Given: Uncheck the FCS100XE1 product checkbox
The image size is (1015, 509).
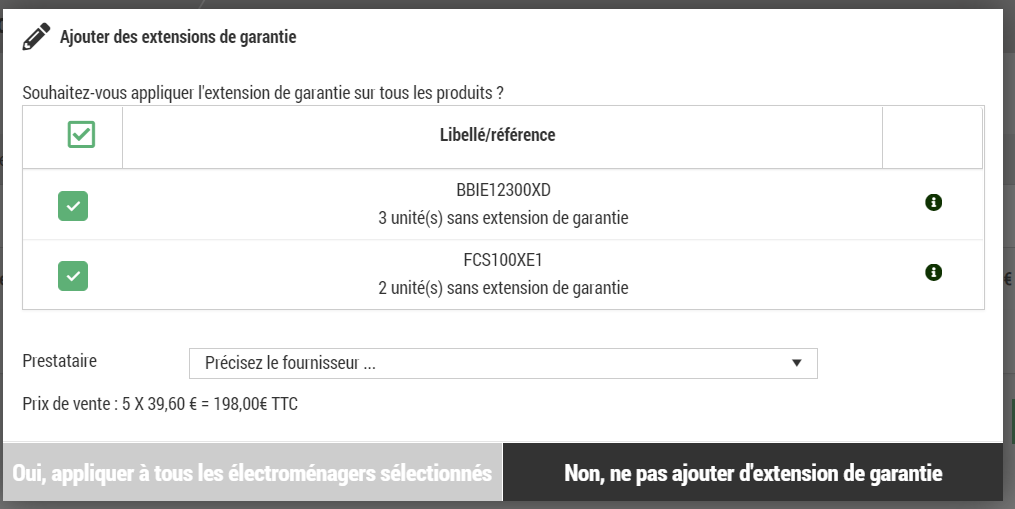Looking at the screenshot, I should pos(73,275).
